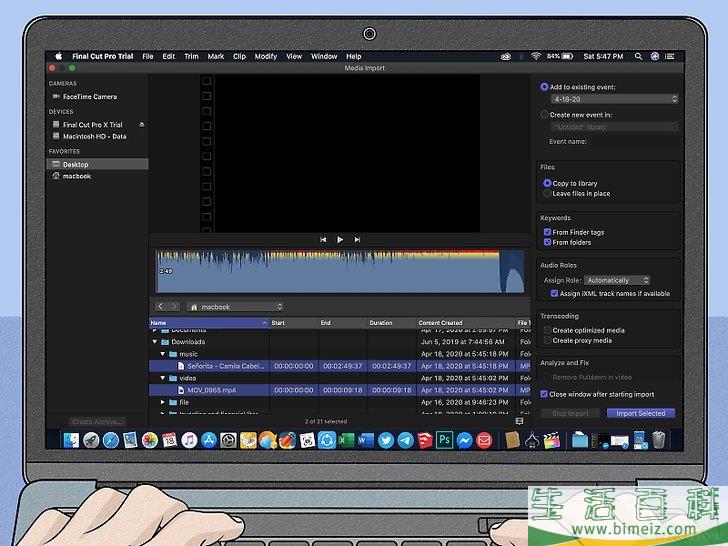Toggle From folders keyword checkbox
728x546 pixels.
(x=547, y=242)
